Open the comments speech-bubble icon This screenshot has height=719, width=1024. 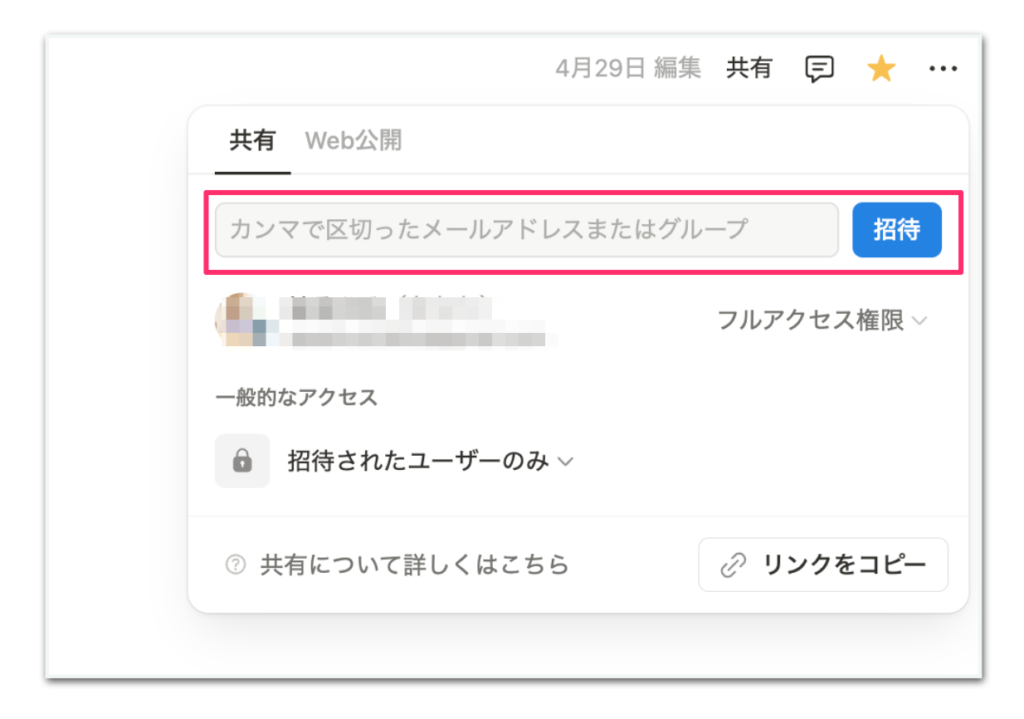click(x=819, y=69)
